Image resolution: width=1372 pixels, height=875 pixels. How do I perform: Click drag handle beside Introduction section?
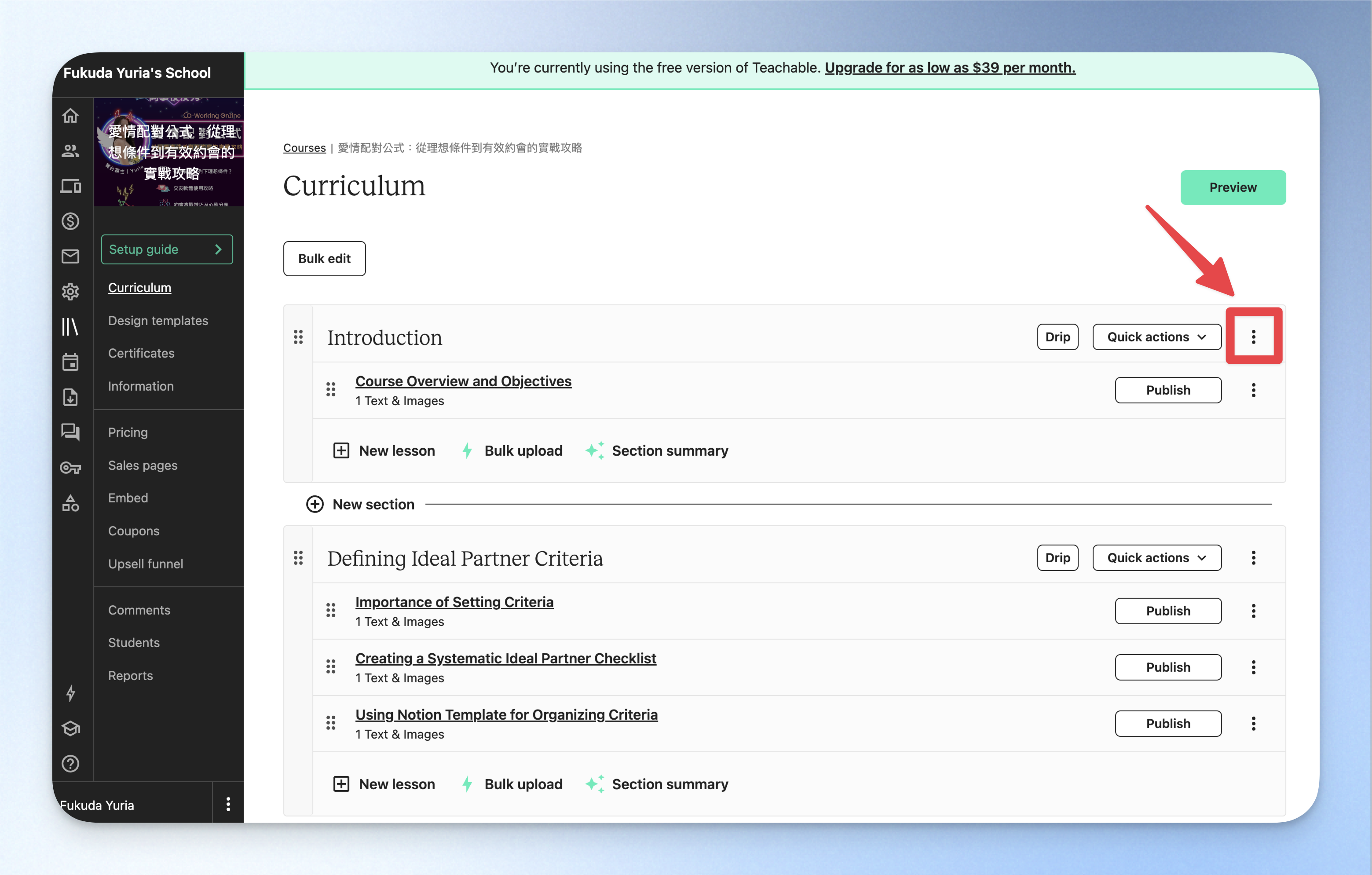298,337
